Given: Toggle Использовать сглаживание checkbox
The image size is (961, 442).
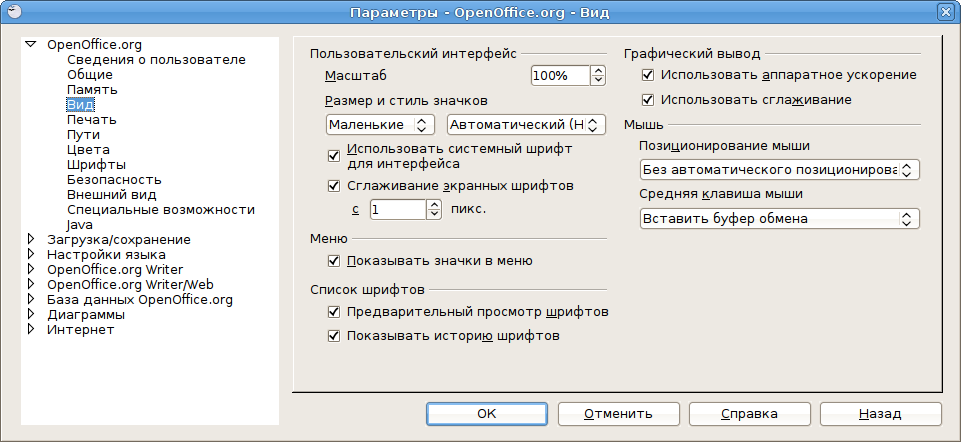Looking at the screenshot, I should tap(648, 99).
